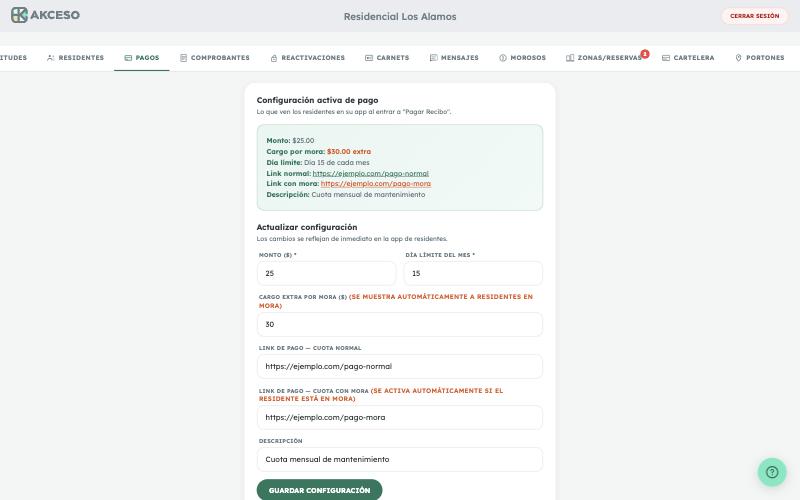Image resolution: width=800 pixels, height=500 pixels.
Task: Click the Cargo extra por mora field
Action: click(399, 324)
